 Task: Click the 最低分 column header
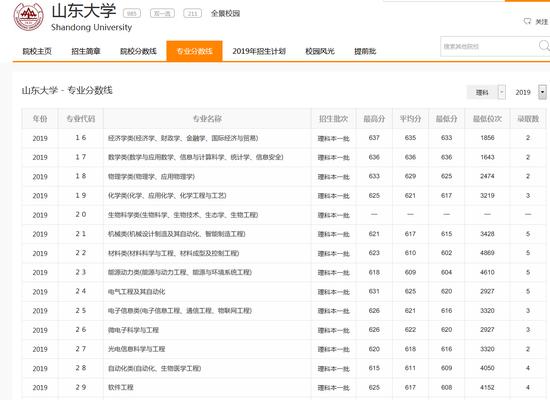pyautogui.click(x=447, y=119)
